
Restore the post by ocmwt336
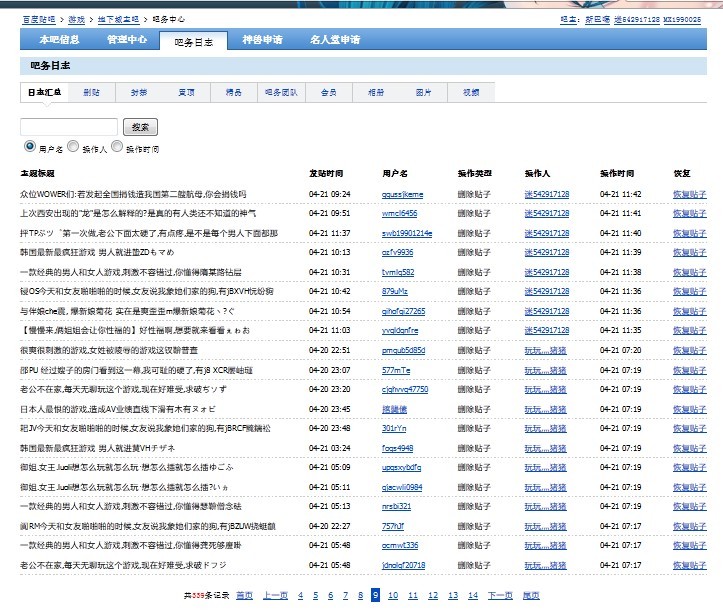pyautogui.click(x=689, y=546)
